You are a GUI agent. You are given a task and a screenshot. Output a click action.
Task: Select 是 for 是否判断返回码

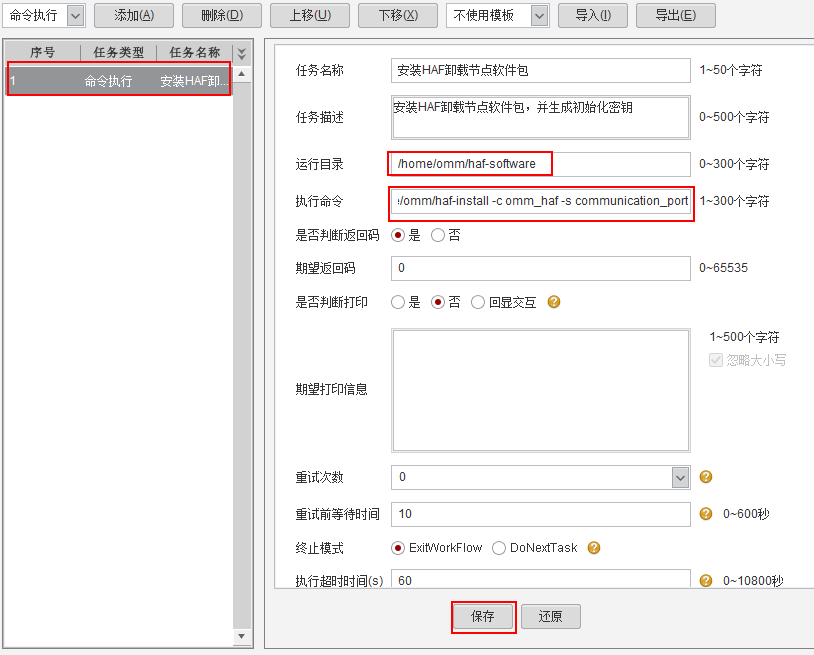coord(398,236)
